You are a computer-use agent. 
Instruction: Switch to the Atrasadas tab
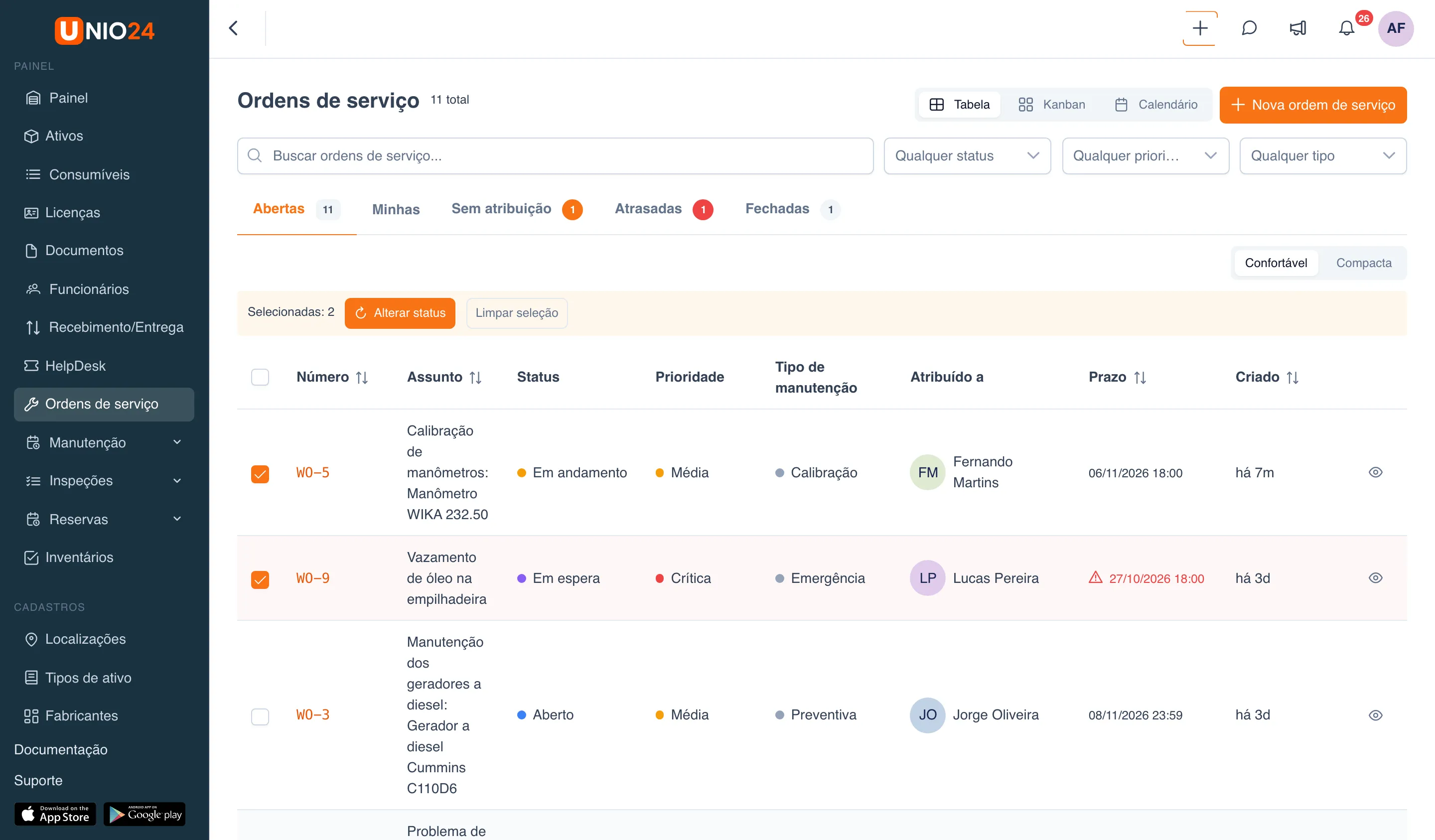point(663,209)
